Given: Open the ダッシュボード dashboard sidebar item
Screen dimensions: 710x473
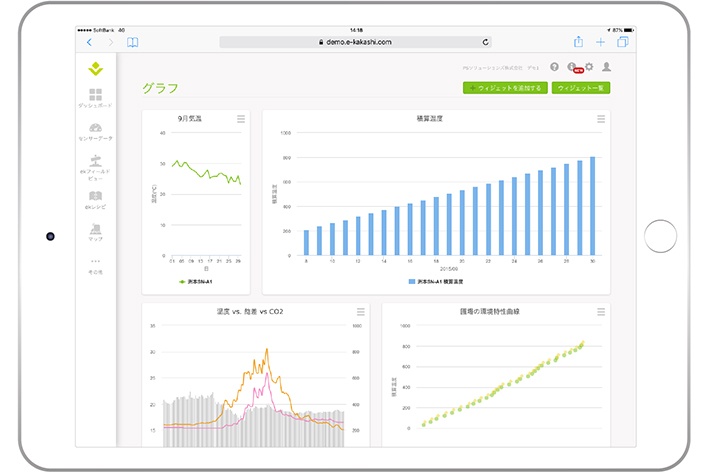Looking at the screenshot, I should pyautogui.click(x=95, y=98).
